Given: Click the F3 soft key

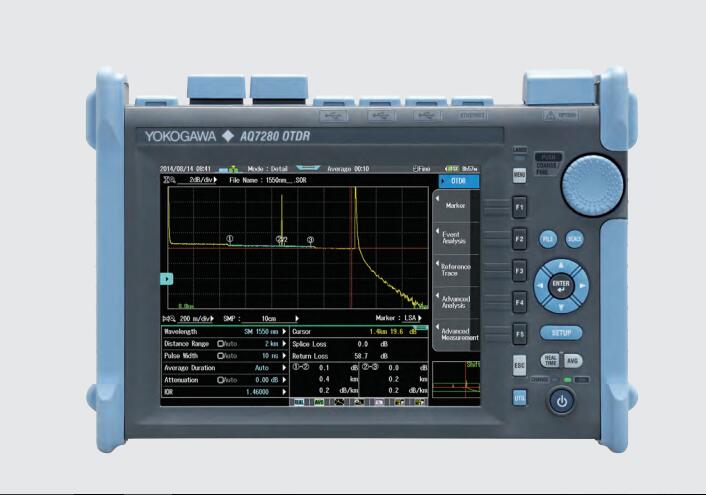Looking at the screenshot, I should (x=519, y=271).
